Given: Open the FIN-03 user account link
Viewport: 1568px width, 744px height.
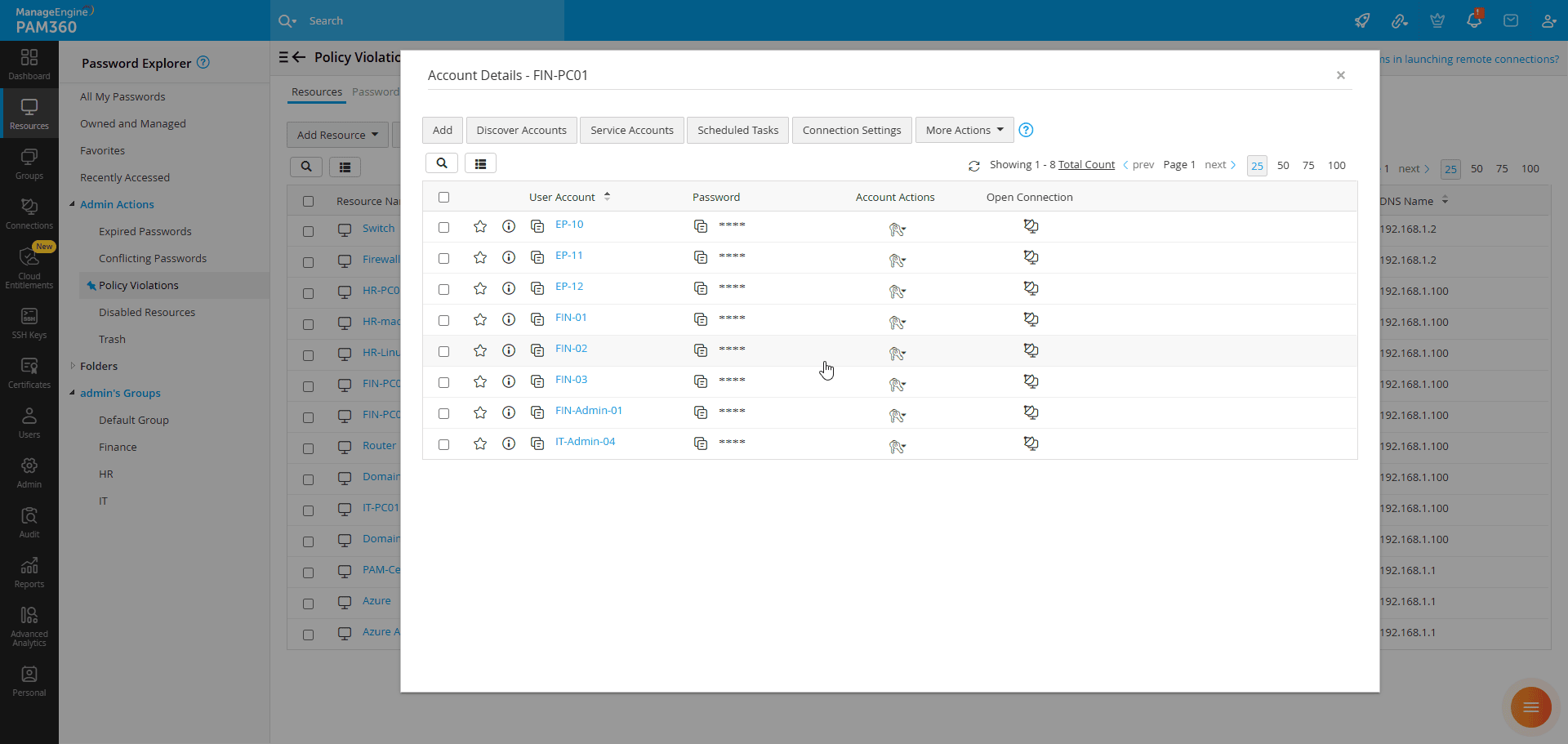Looking at the screenshot, I should click(x=571, y=380).
